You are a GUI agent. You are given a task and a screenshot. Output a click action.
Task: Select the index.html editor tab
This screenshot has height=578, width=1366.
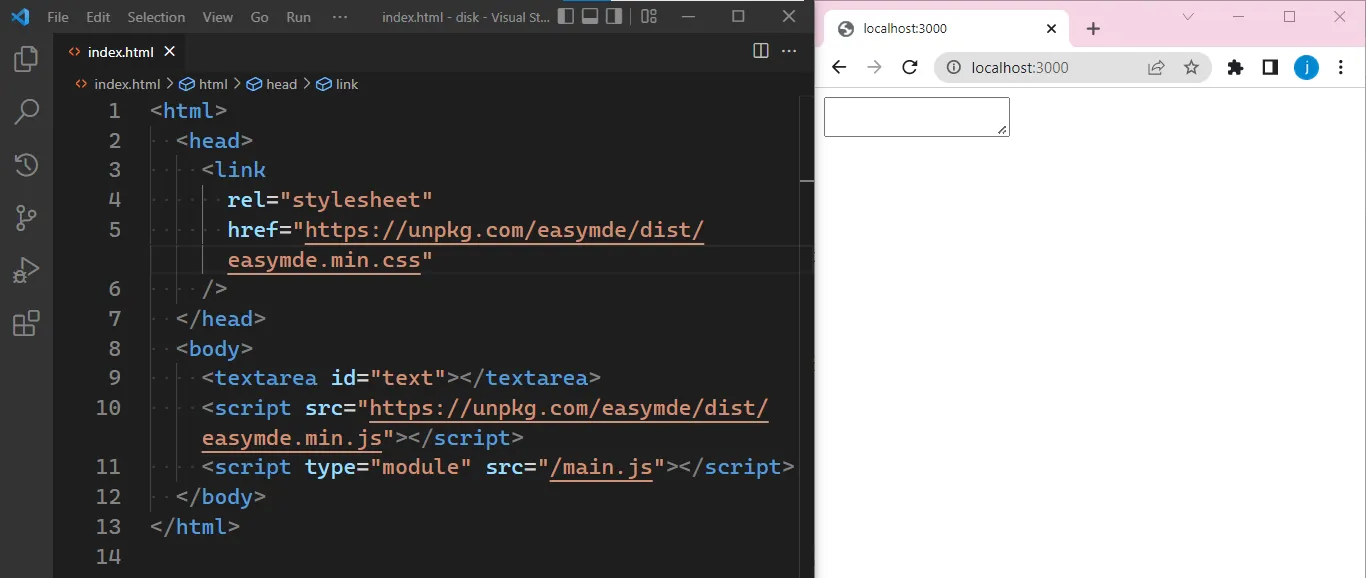pyautogui.click(x=120, y=51)
